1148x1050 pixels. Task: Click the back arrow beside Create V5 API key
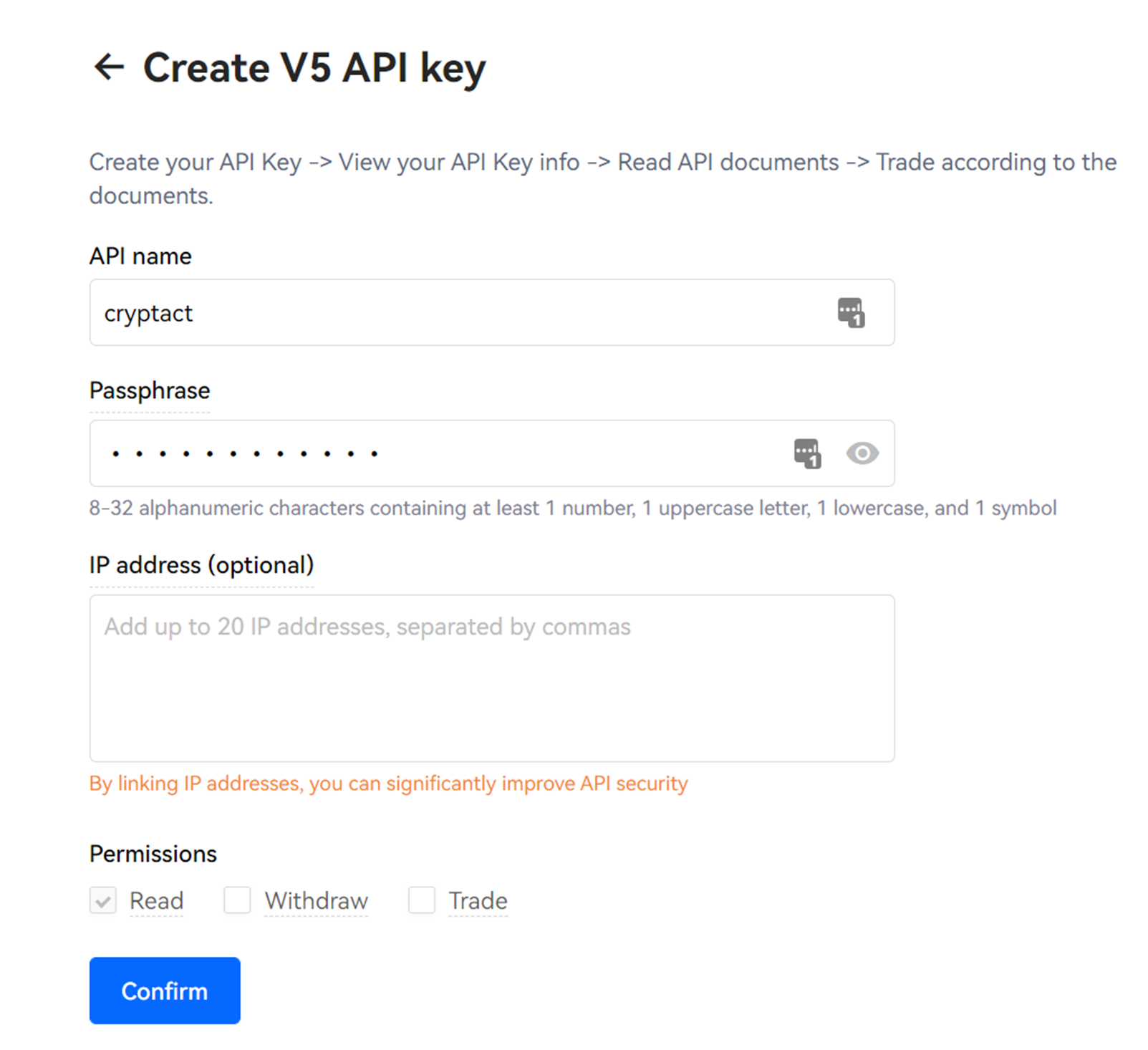click(x=108, y=68)
